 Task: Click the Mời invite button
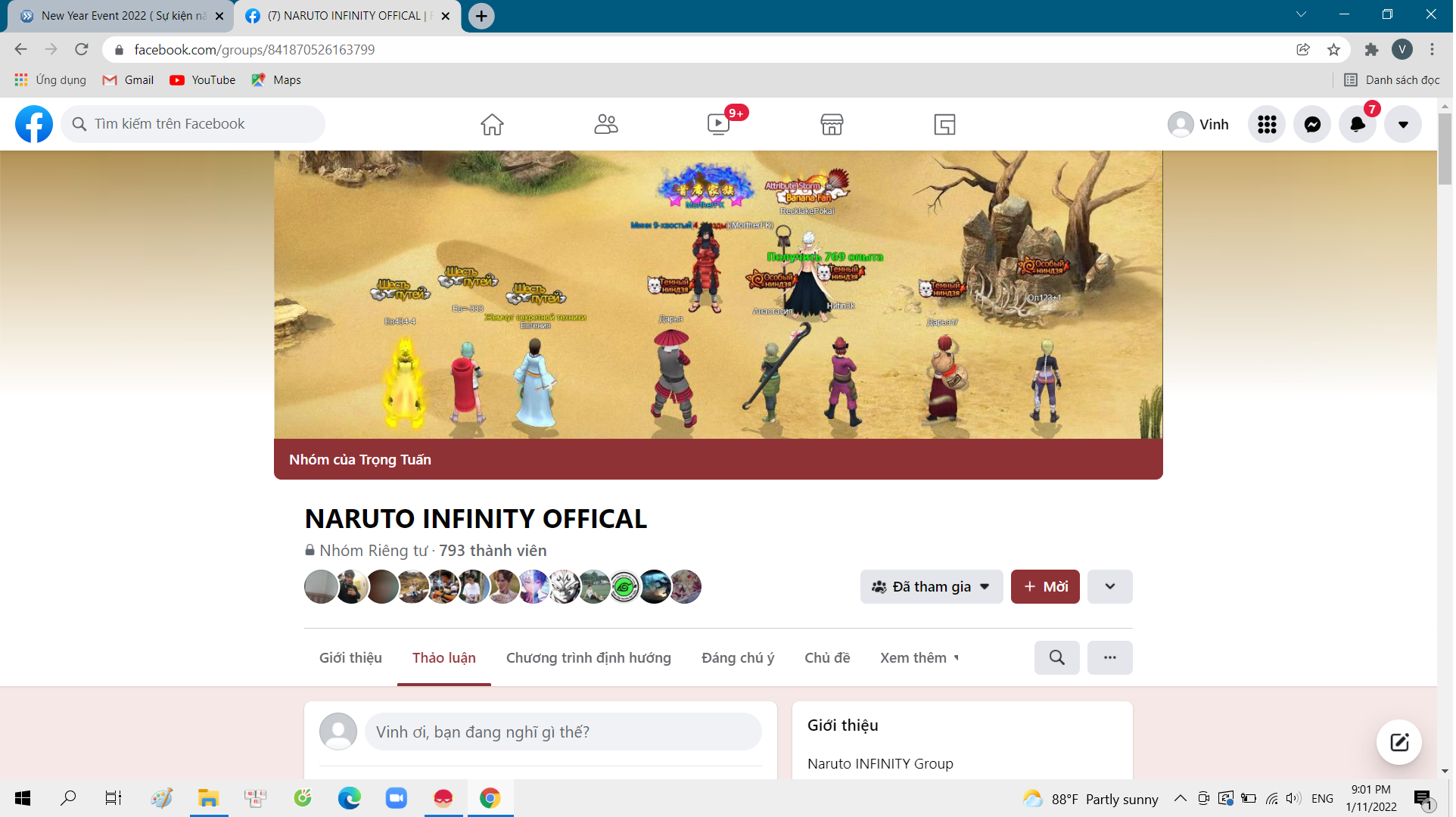[1045, 586]
